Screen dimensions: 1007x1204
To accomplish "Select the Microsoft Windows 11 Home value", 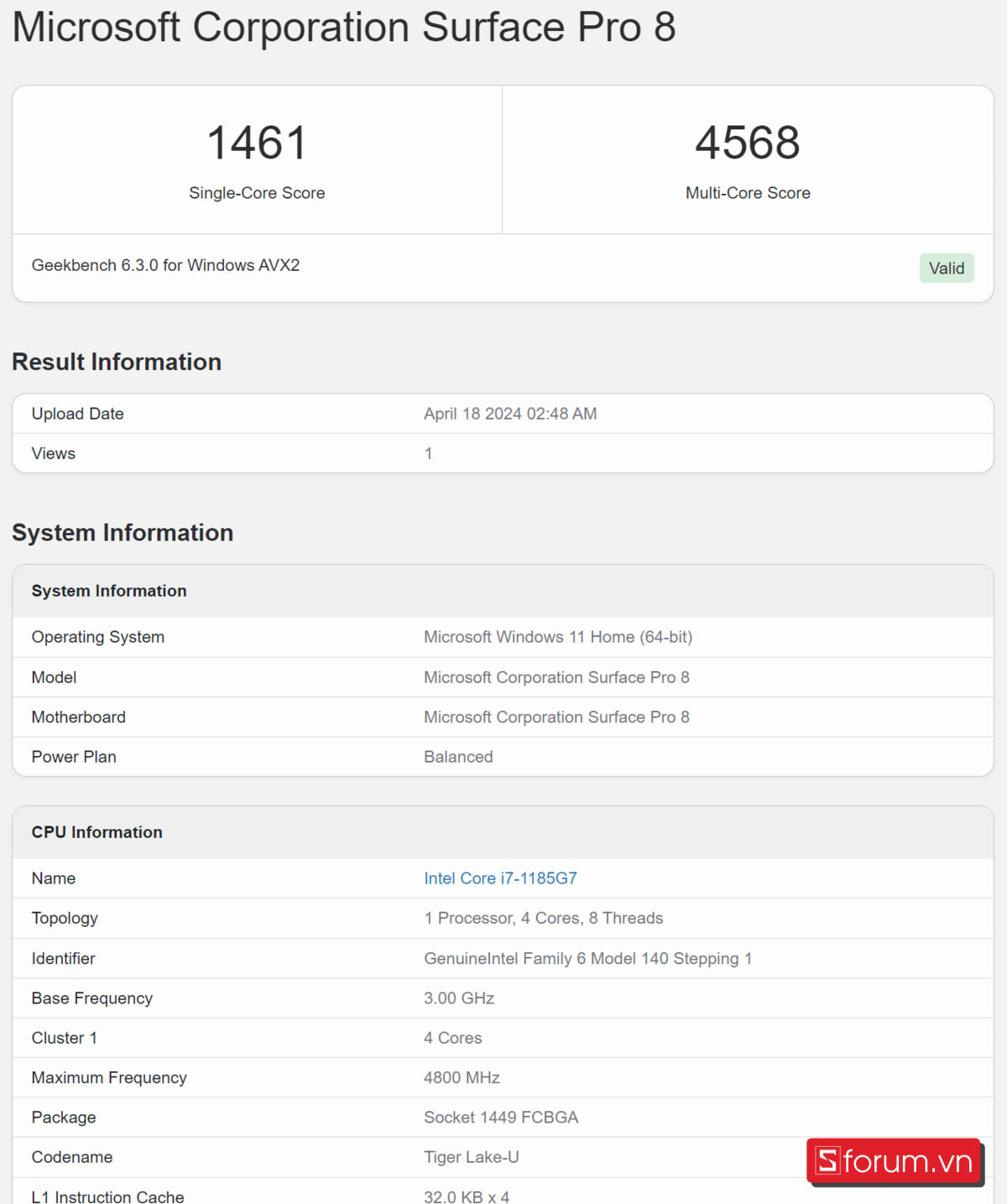I will tap(558, 637).
